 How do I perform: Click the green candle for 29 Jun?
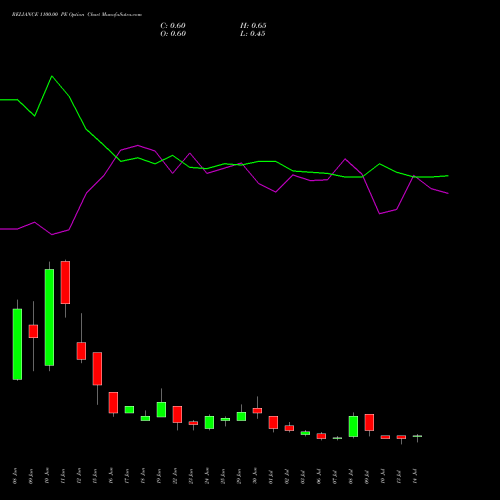[x=241, y=416]
